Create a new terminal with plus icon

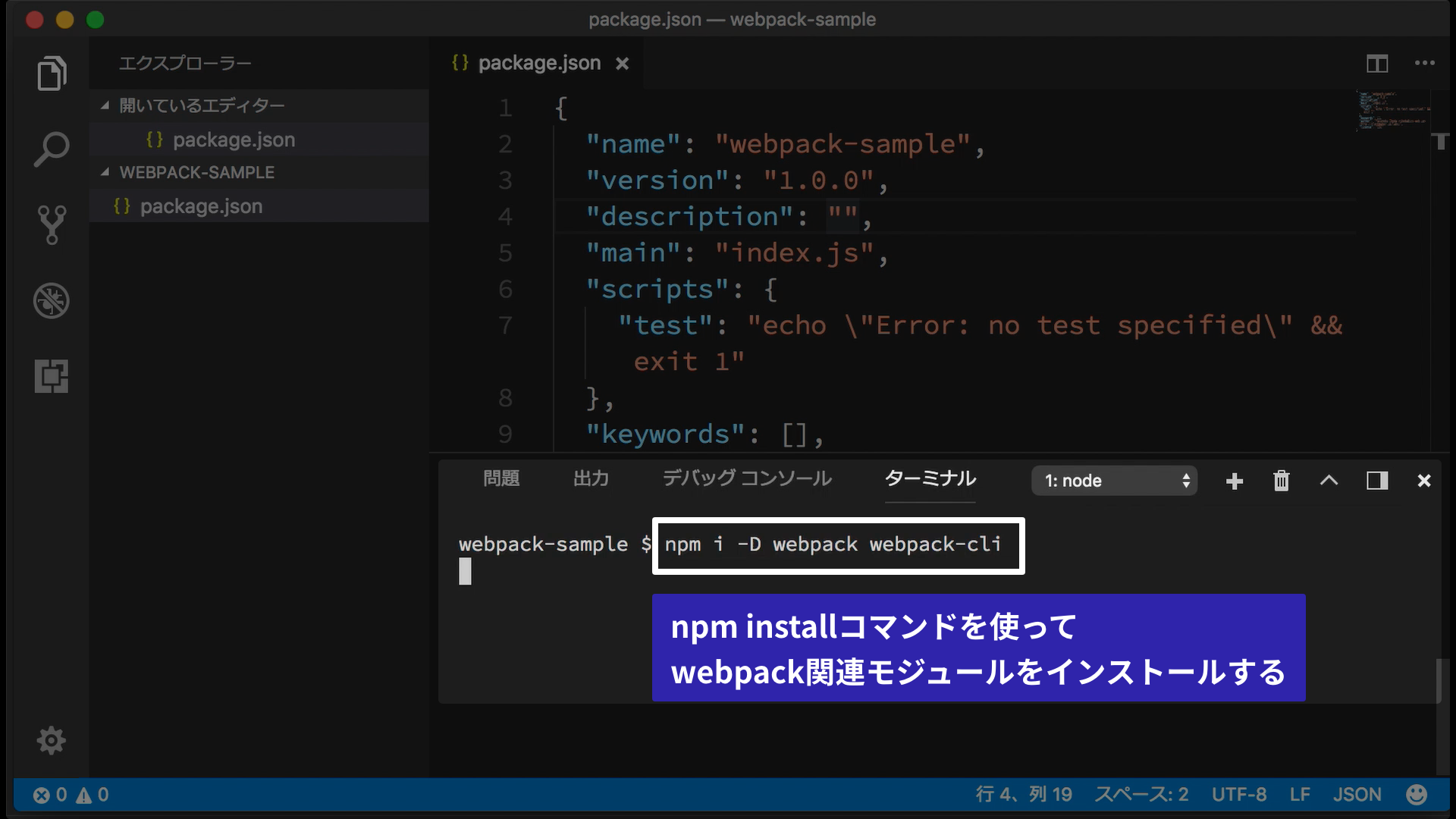click(x=1235, y=481)
